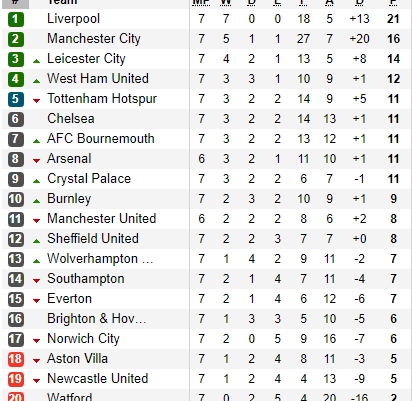The height and width of the screenshot is (401, 412).
Task: Click the Crystal Palace team name
Action: coord(89,179)
